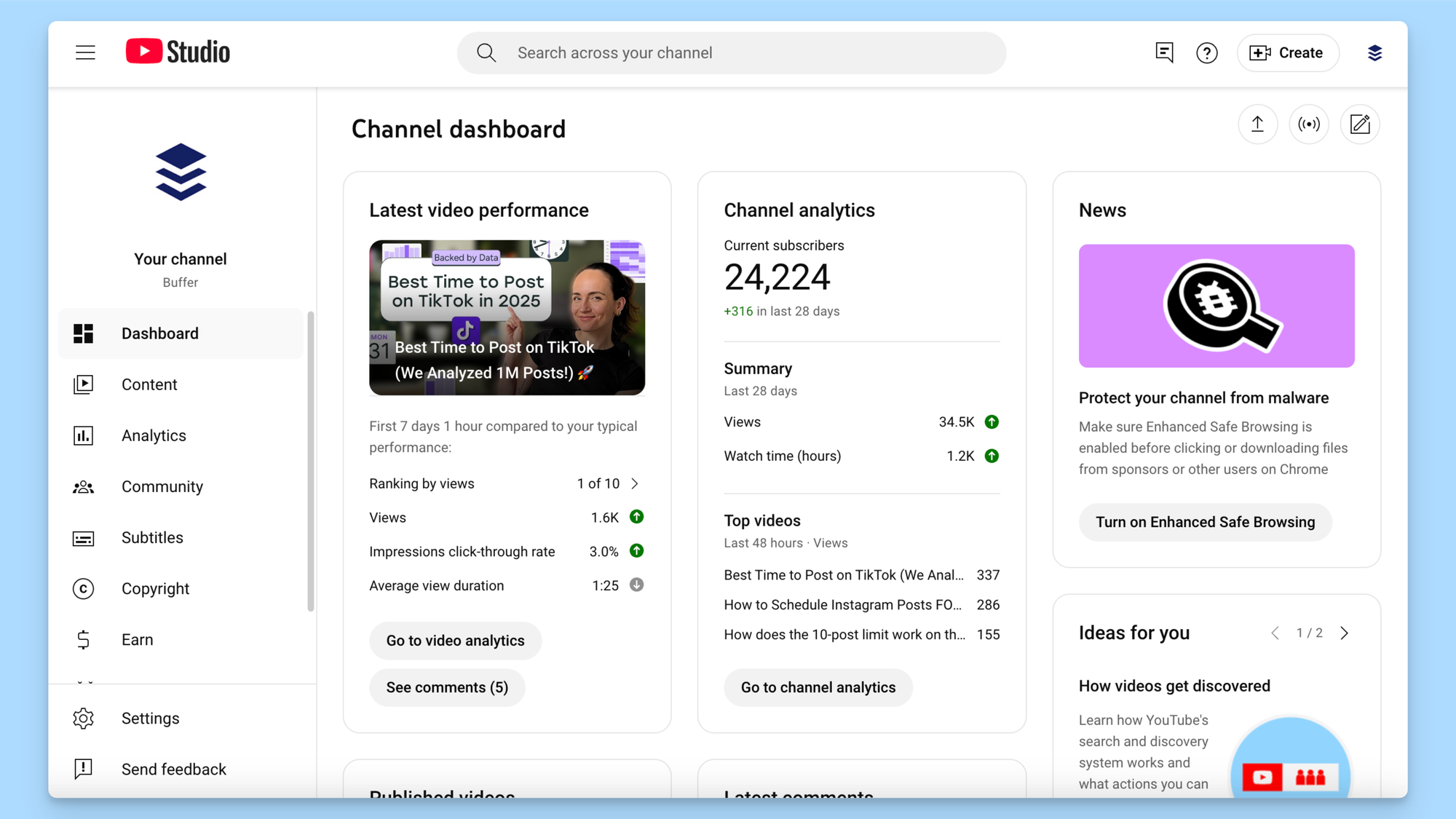Select the Analytics sidebar icon
1456x819 pixels.
[83, 435]
